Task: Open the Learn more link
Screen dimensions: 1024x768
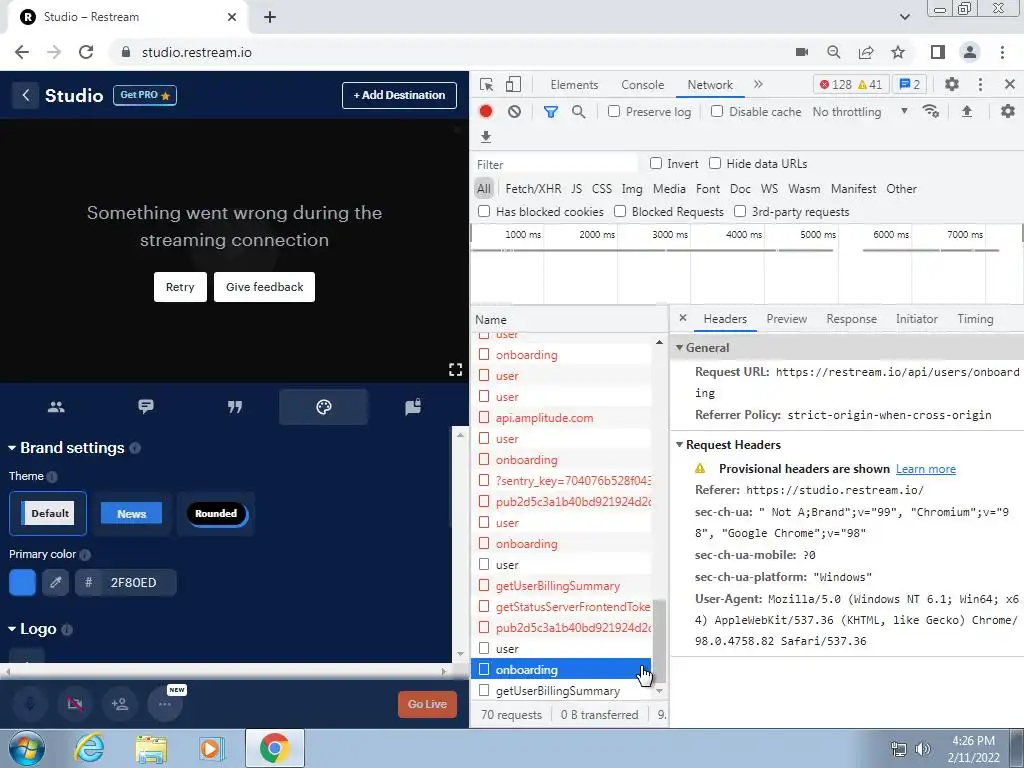Action: [x=925, y=469]
